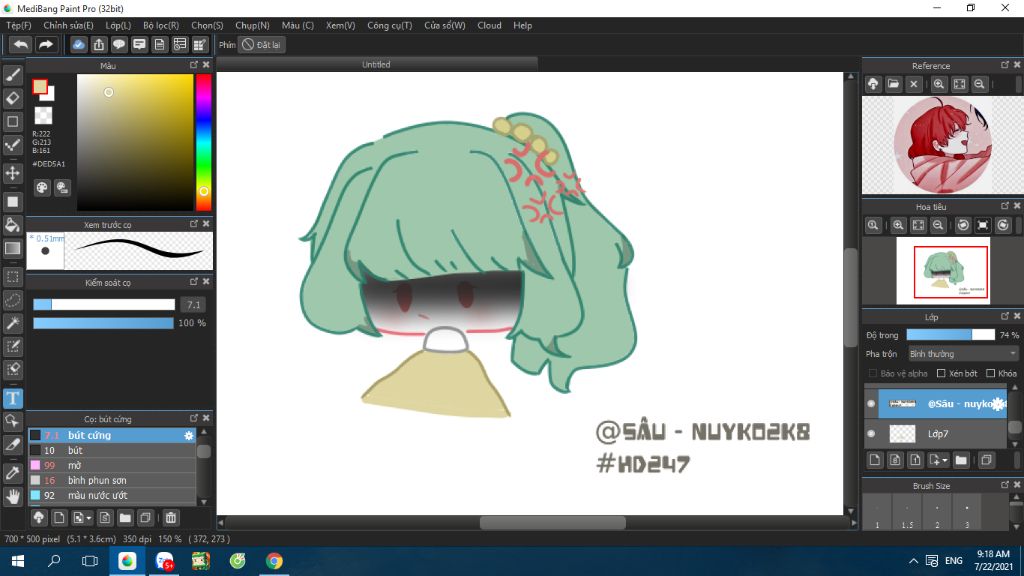1024x576 pixels.
Task: Select the mờ blur brush
Action: (112, 466)
